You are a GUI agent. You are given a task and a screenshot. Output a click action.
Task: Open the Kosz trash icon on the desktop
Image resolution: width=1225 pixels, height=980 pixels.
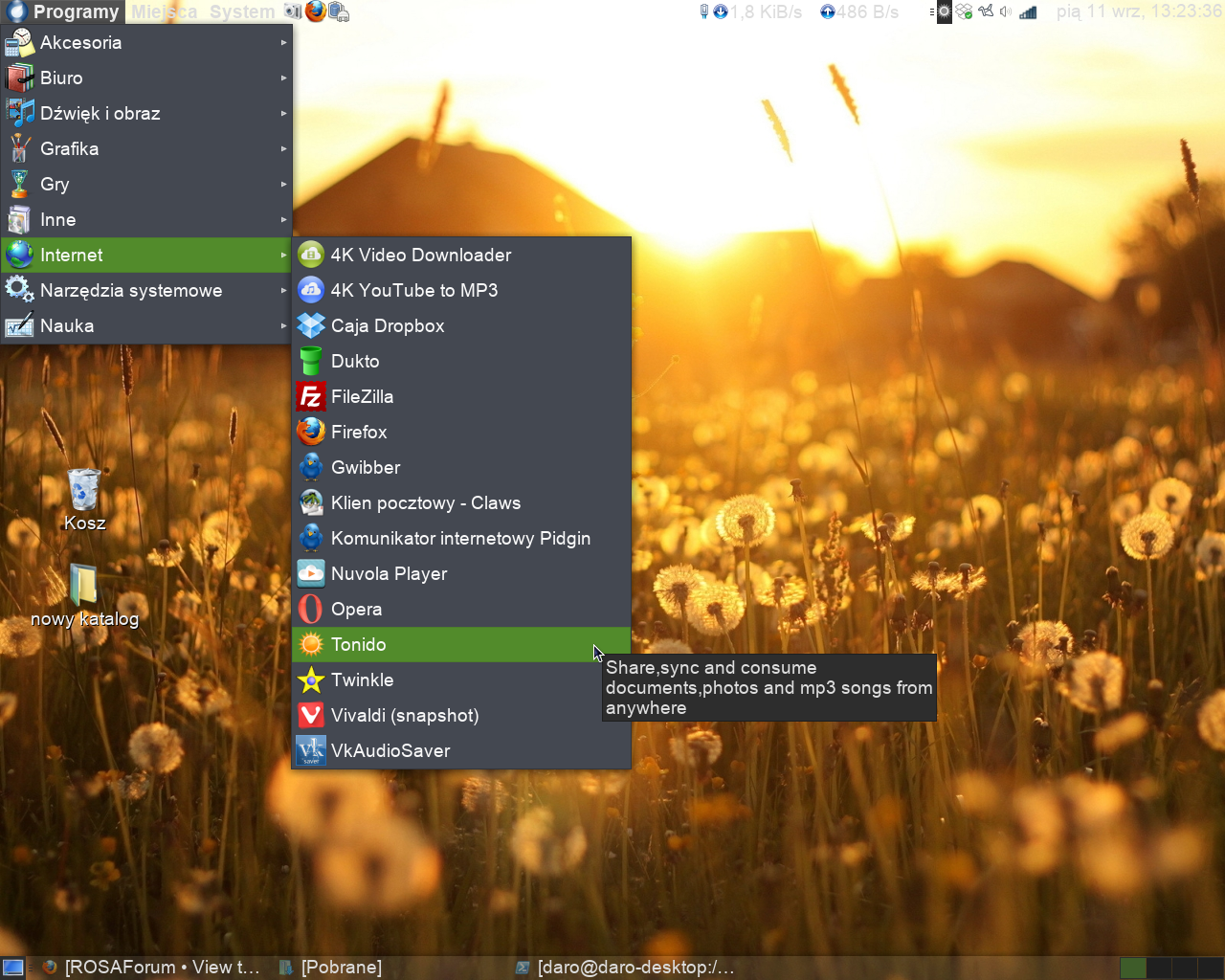84,500
